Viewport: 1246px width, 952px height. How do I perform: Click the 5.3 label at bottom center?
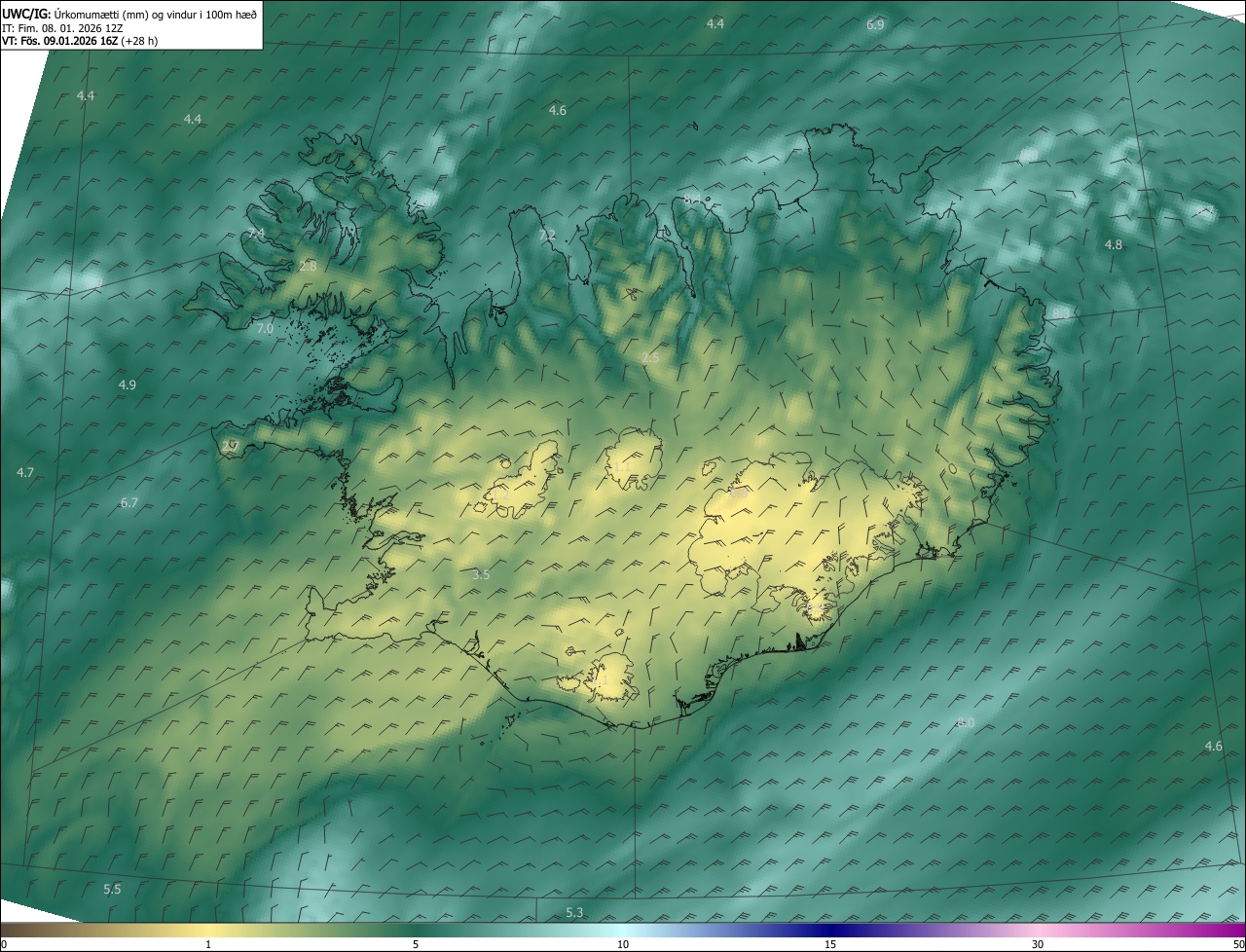pos(574,912)
